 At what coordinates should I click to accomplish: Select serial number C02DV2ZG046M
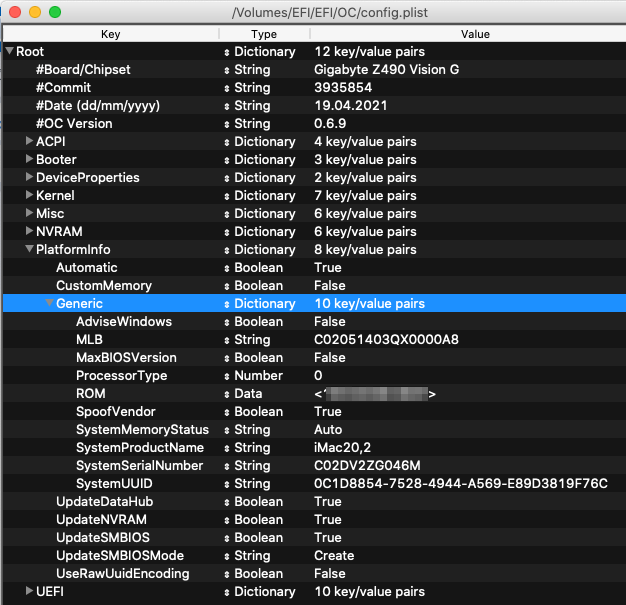pos(367,466)
